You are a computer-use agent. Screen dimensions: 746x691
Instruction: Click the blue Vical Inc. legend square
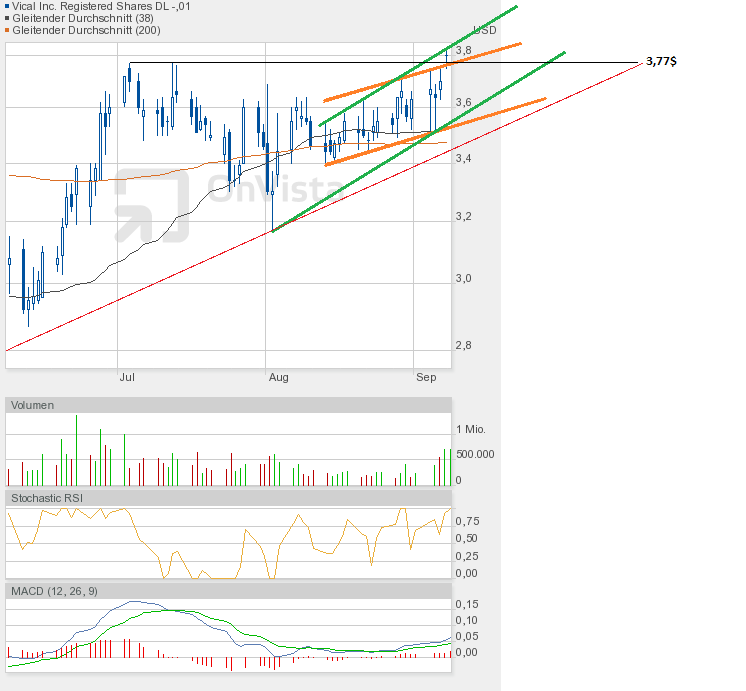8,6
